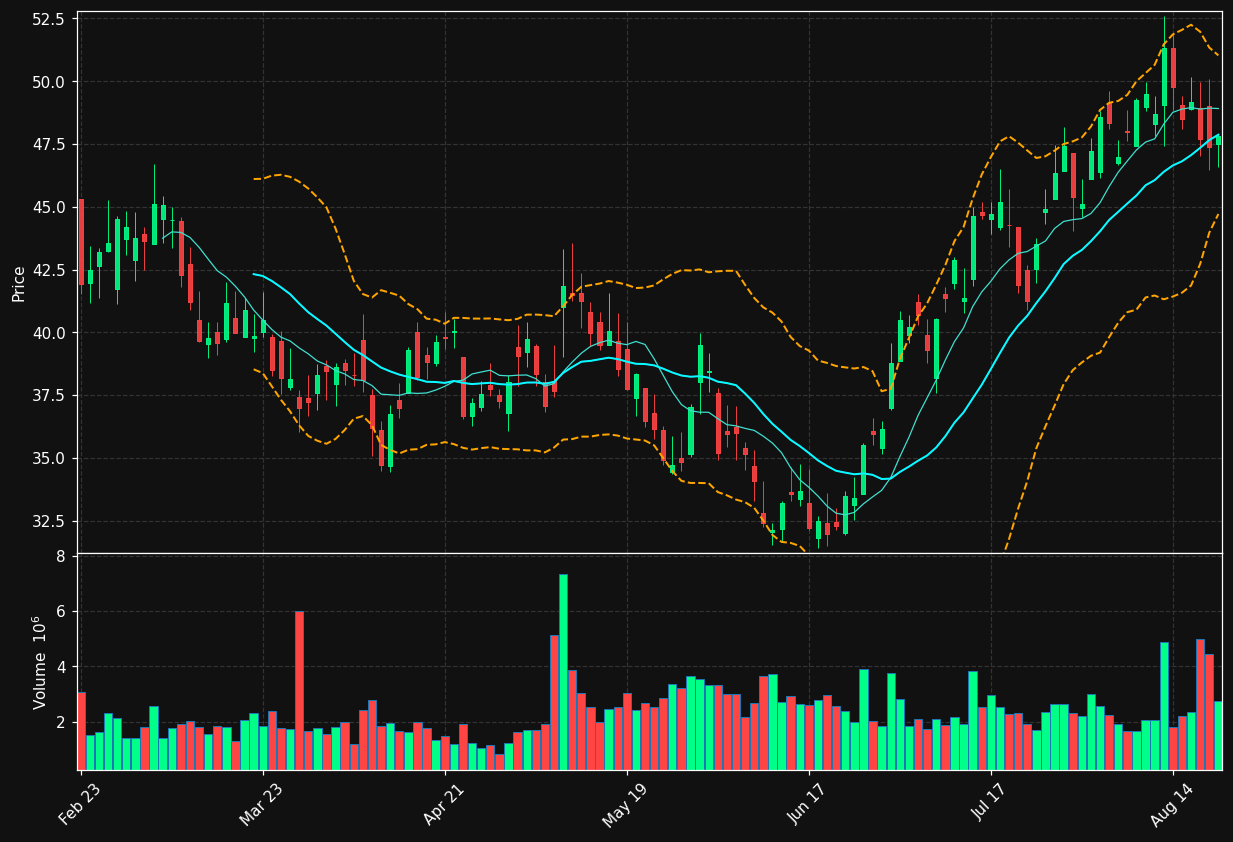Click the volume axis value 4
The width and height of the screenshot is (1233, 842).
click(x=61, y=667)
